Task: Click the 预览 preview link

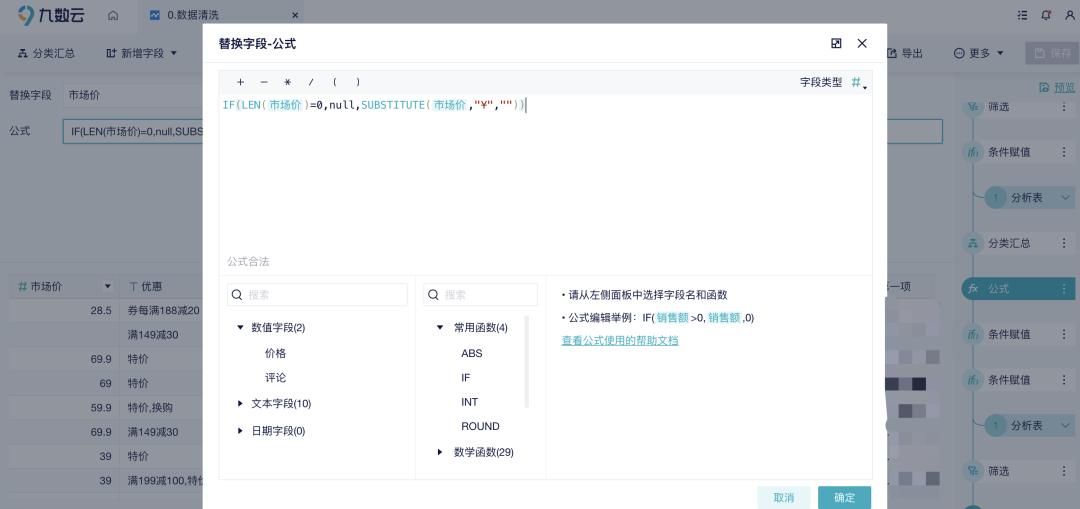Action: tap(1057, 87)
